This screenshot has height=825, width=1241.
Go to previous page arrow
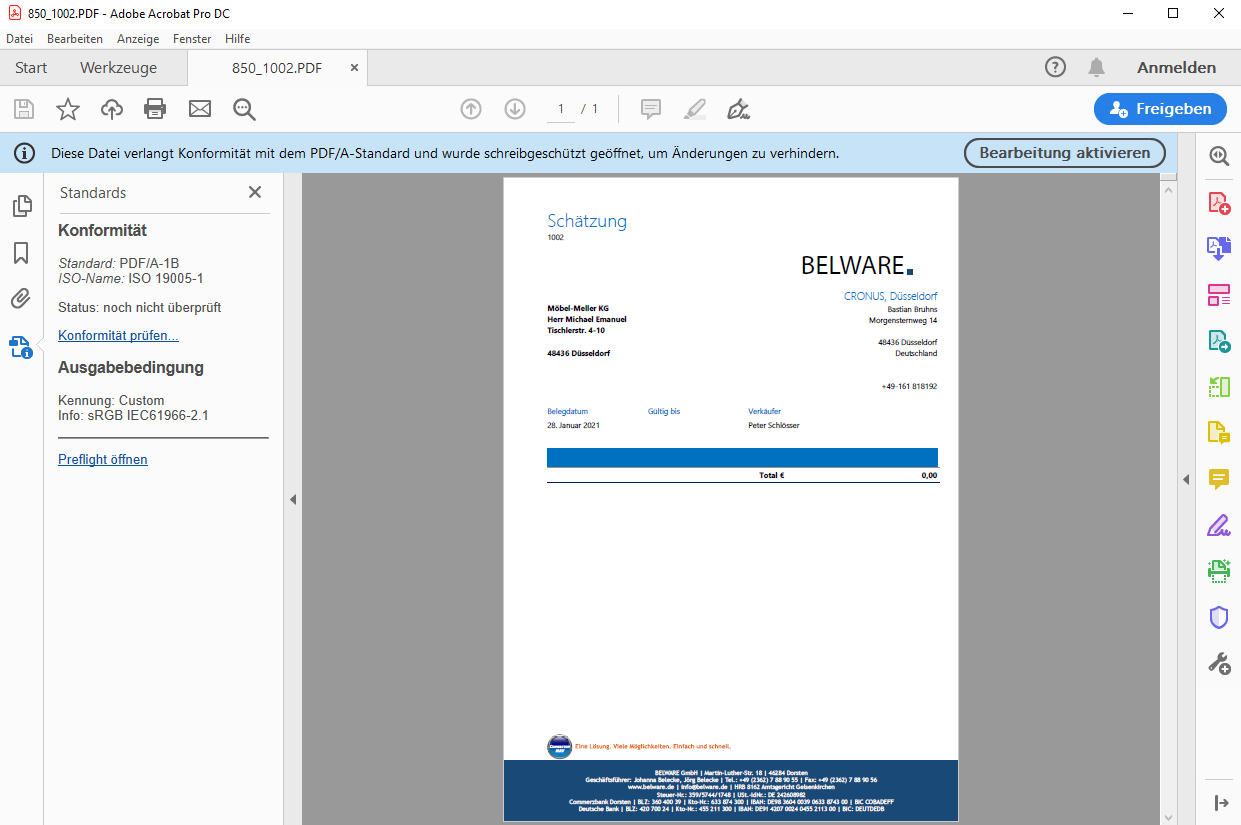coord(471,109)
